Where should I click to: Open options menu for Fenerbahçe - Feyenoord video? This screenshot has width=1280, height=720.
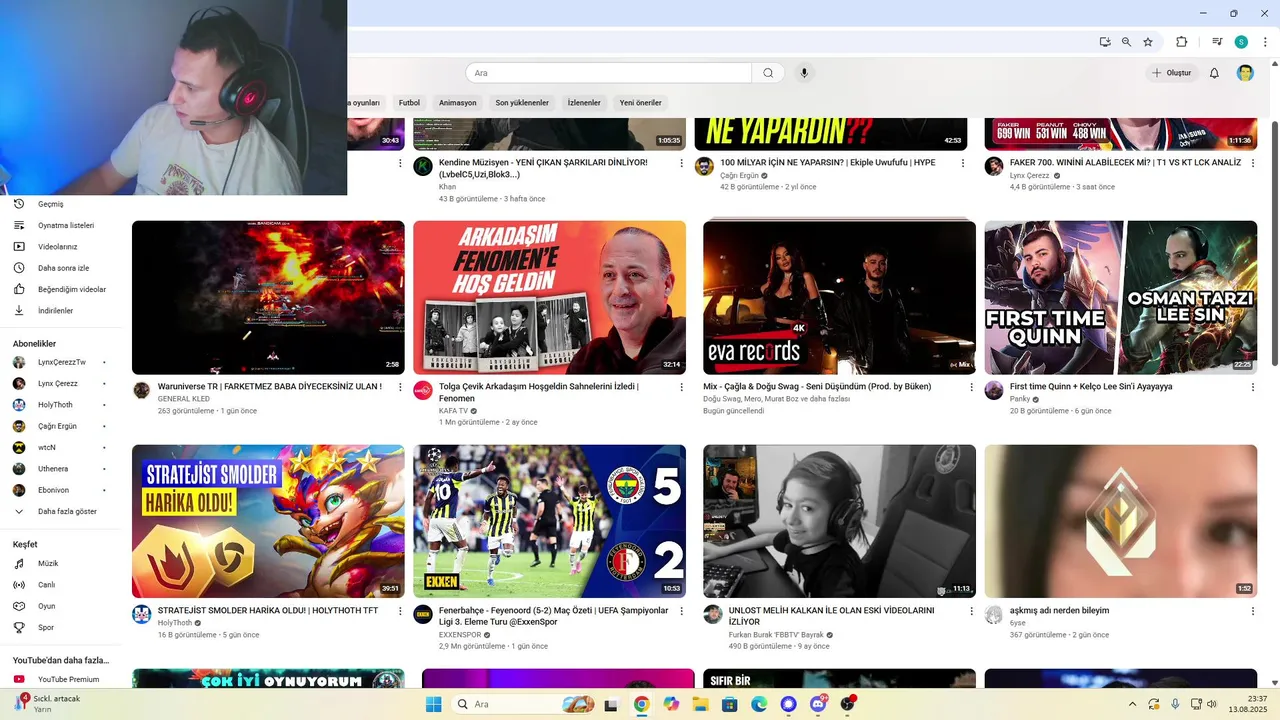click(x=682, y=611)
